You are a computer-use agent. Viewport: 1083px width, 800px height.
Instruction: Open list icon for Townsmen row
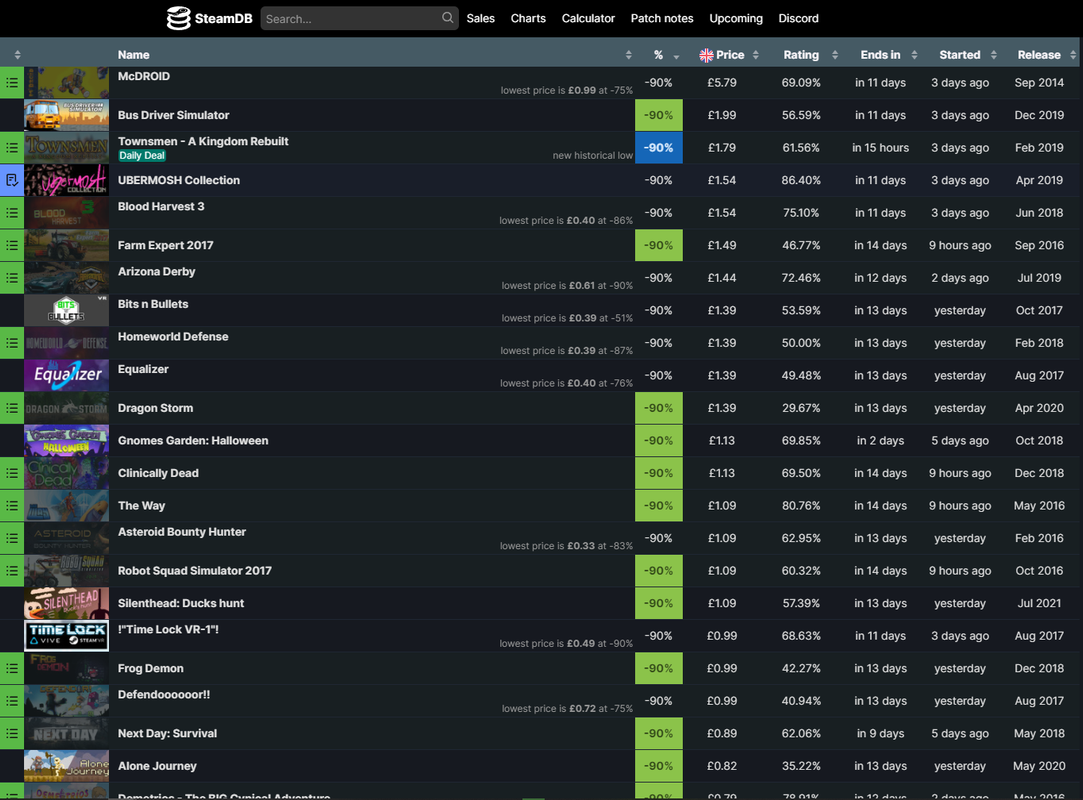click(x=12, y=148)
